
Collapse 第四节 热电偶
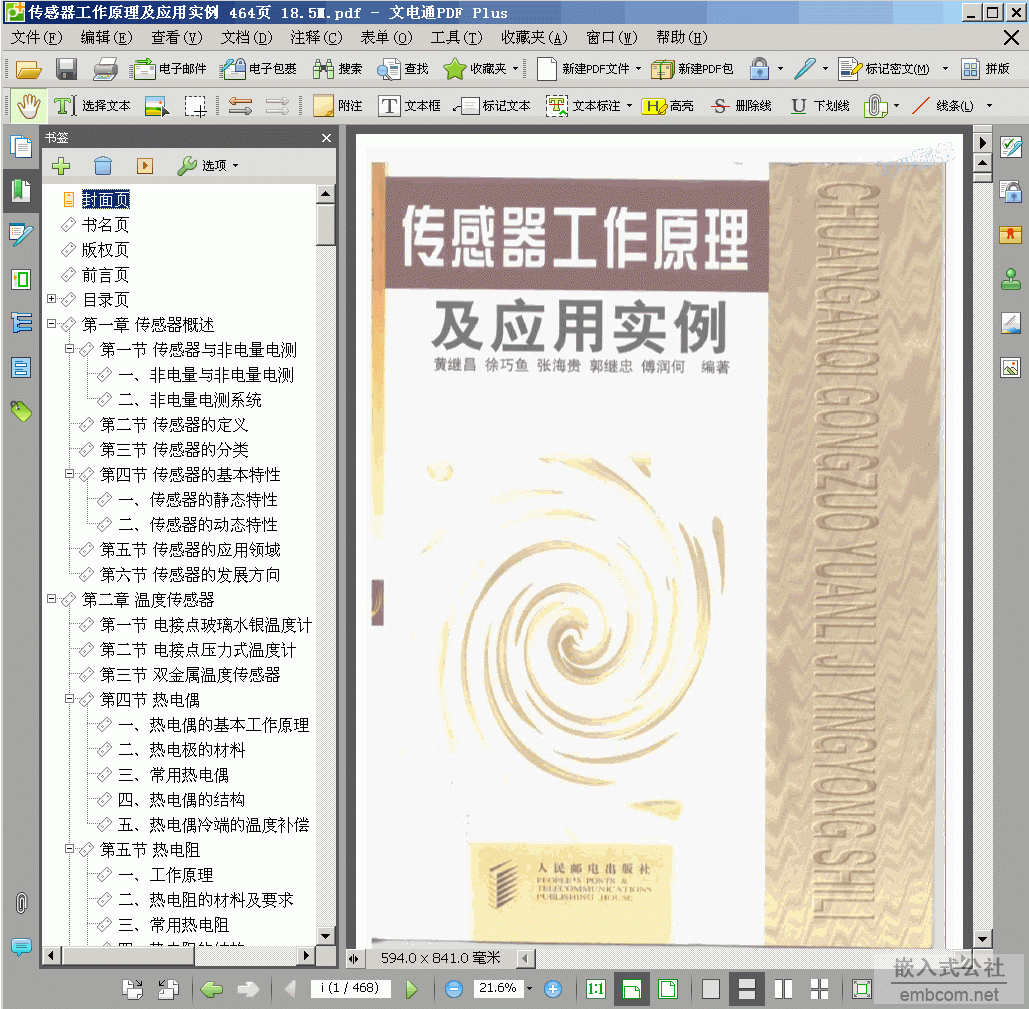pyautogui.click(x=70, y=699)
